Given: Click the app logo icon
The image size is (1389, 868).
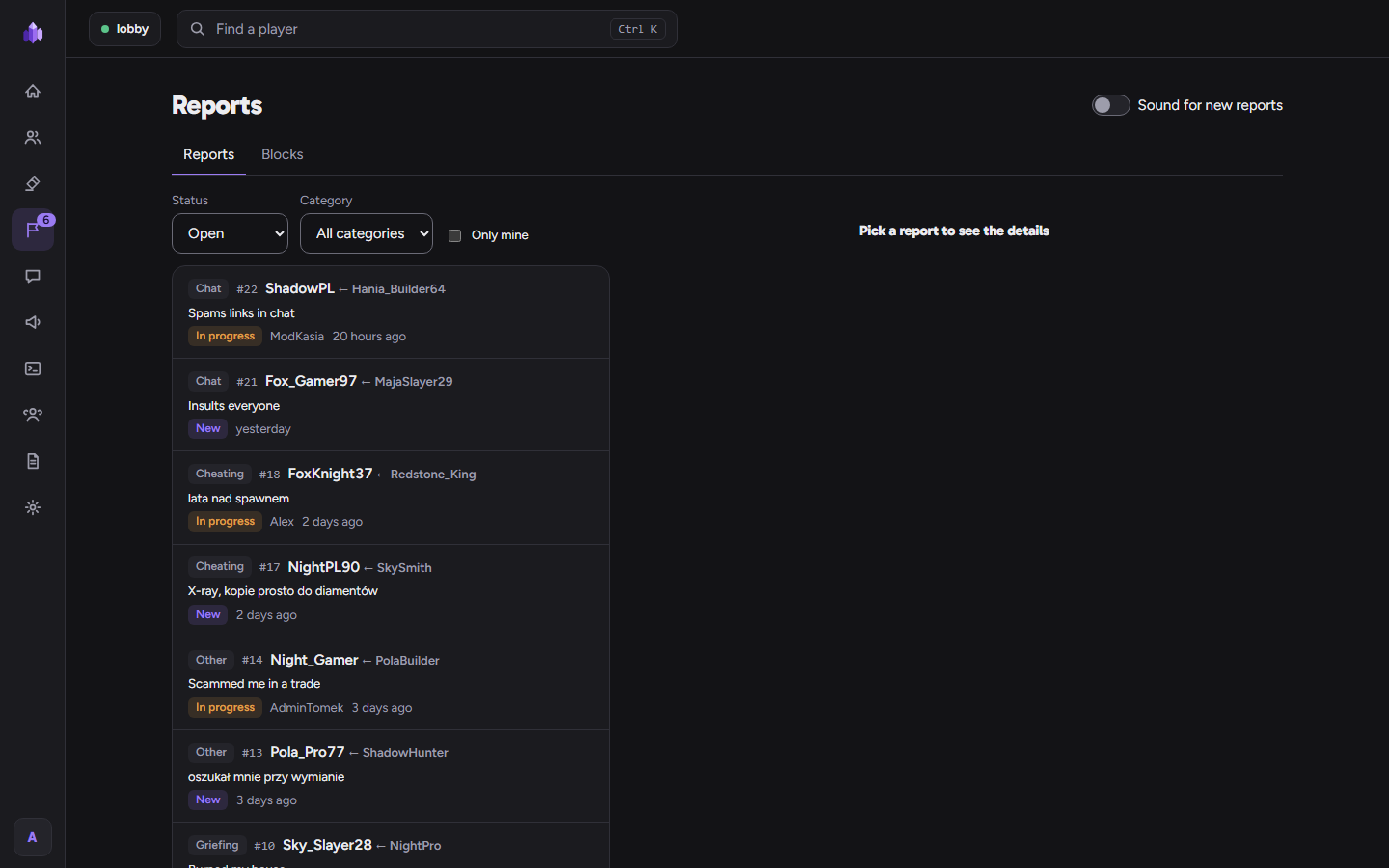Looking at the screenshot, I should coord(33,33).
